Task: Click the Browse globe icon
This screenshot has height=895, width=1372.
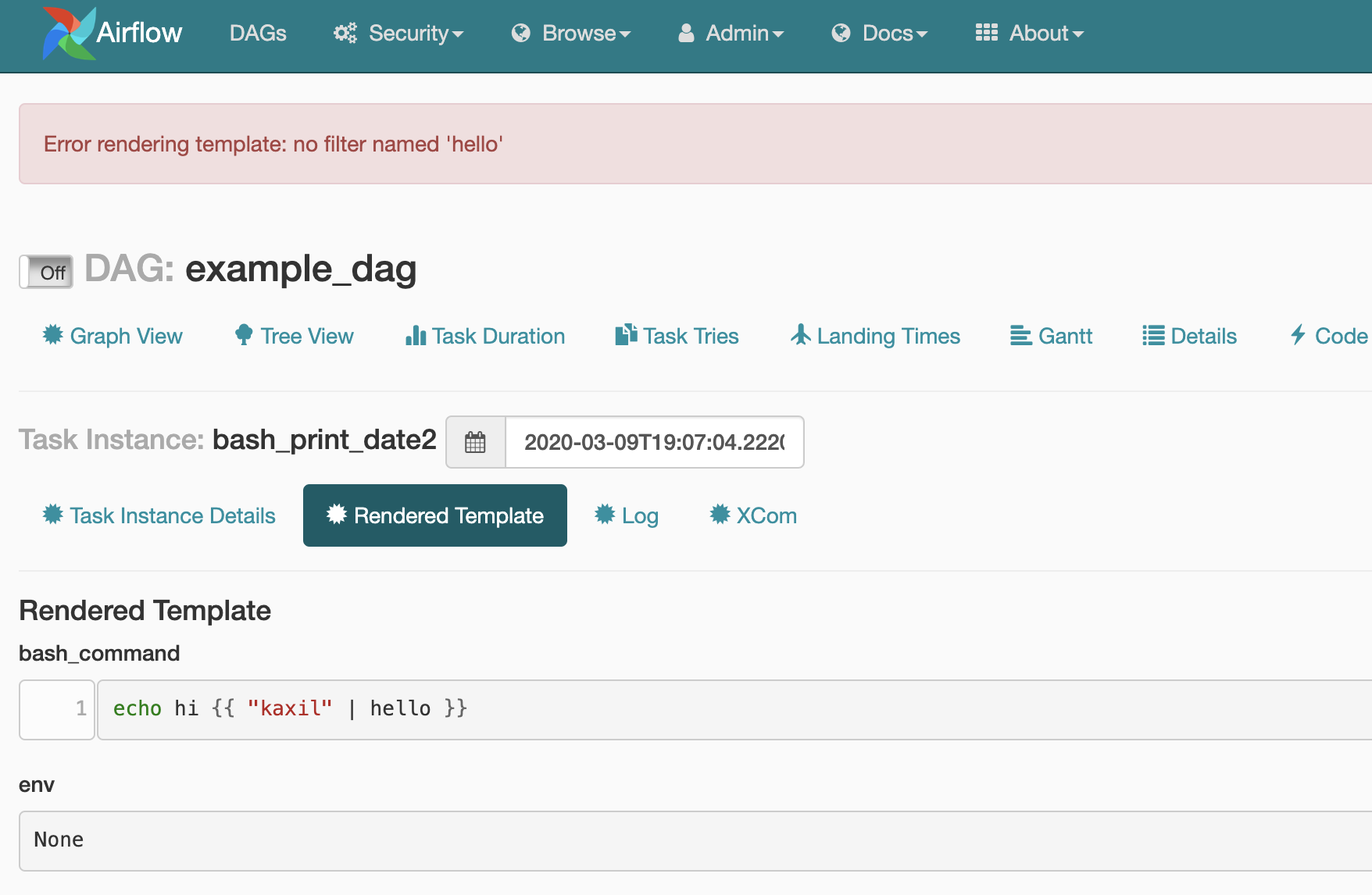Action: (520, 33)
